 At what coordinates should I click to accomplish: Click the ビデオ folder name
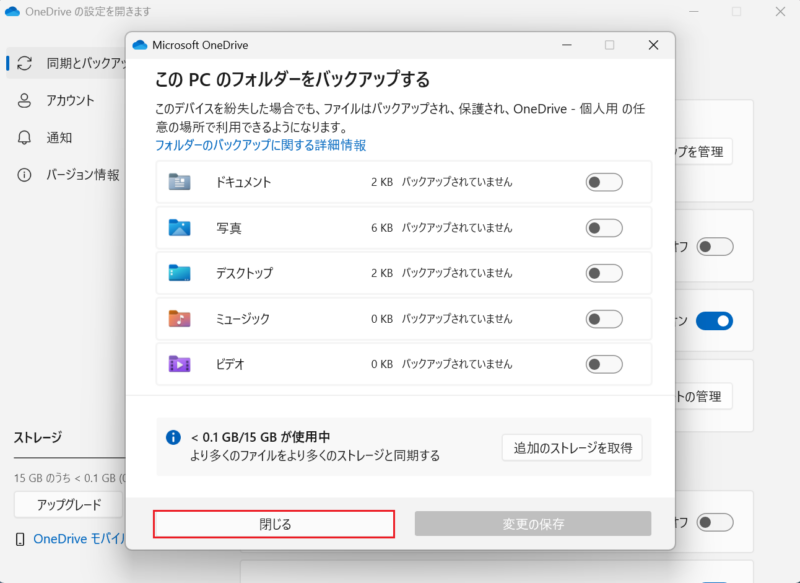(230, 364)
